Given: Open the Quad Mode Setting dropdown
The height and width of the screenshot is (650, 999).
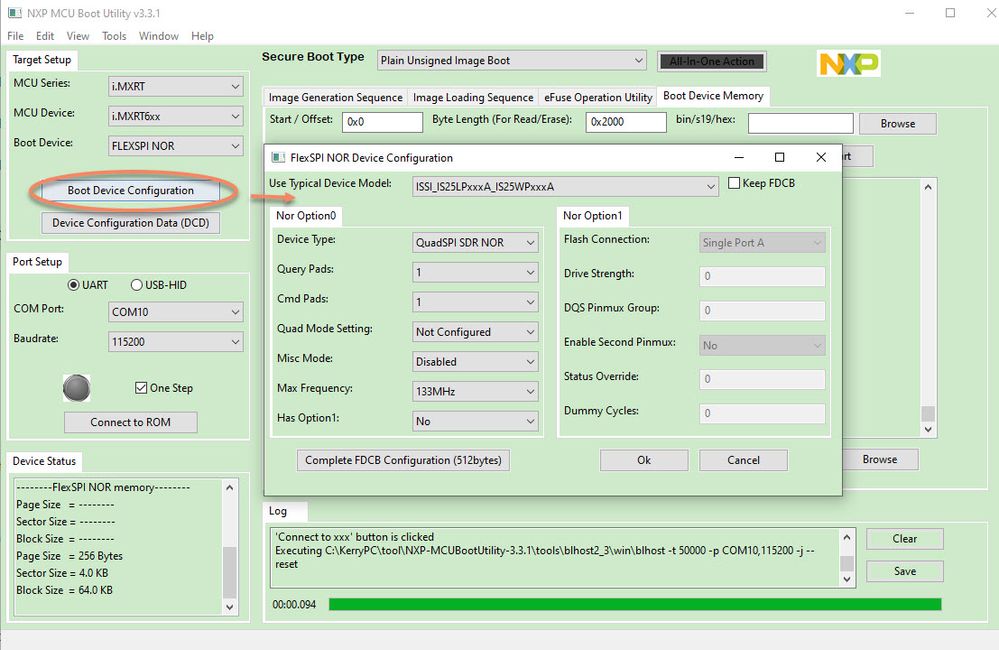Looking at the screenshot, I should [x=475, y=332].
